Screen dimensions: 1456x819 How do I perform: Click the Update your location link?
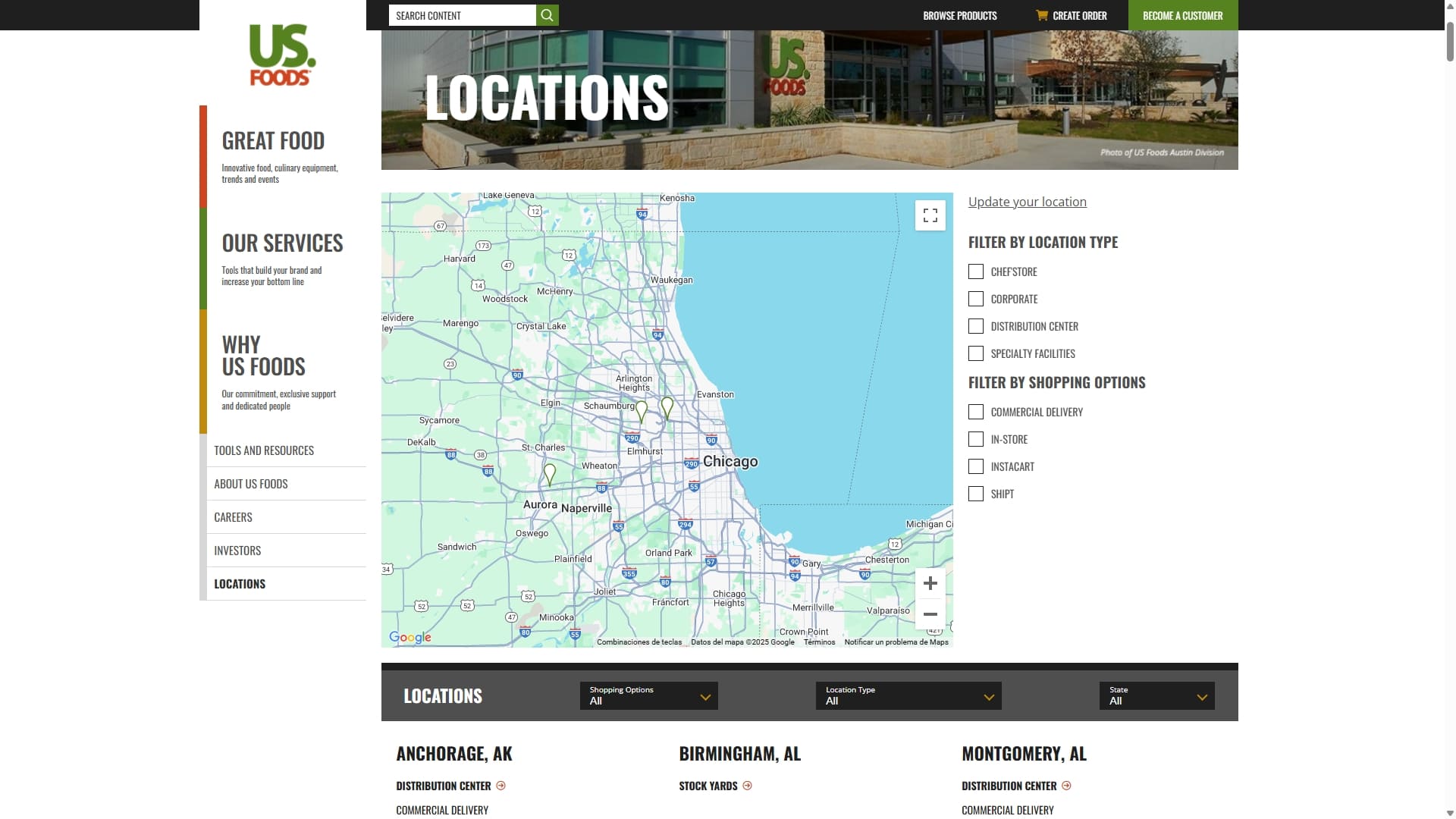pos(1027,202)
